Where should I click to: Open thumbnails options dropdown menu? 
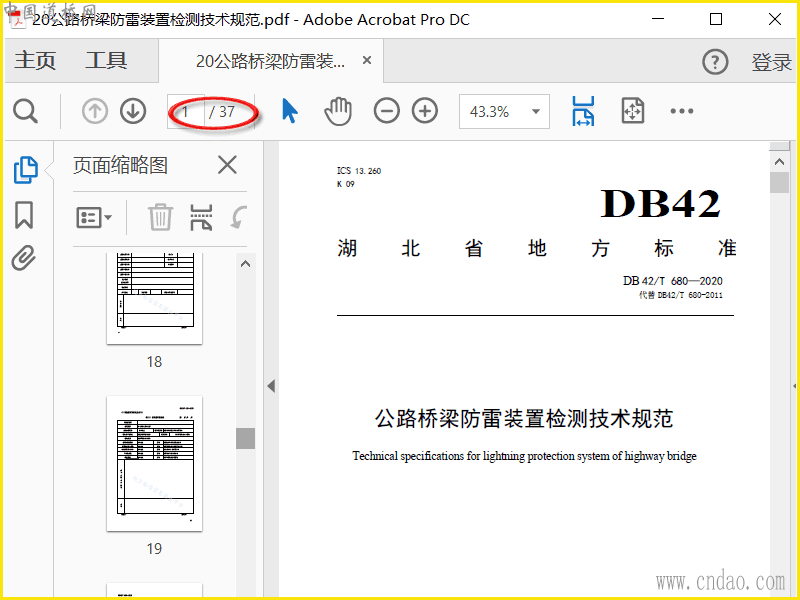pyautogui.click(x=94, y=217)
